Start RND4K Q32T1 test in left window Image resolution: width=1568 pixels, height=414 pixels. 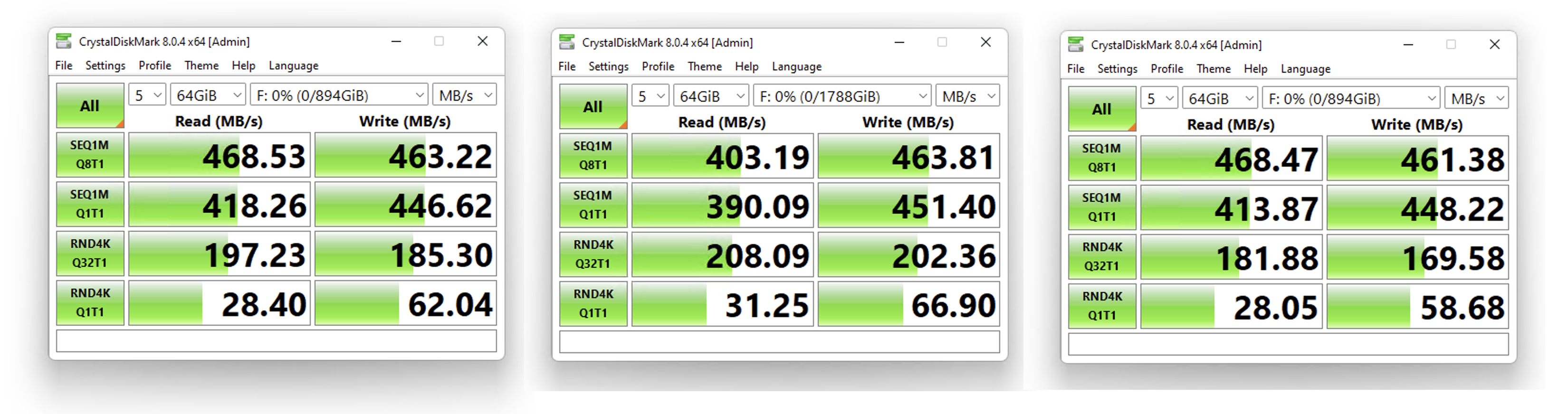tap(90, 254)
